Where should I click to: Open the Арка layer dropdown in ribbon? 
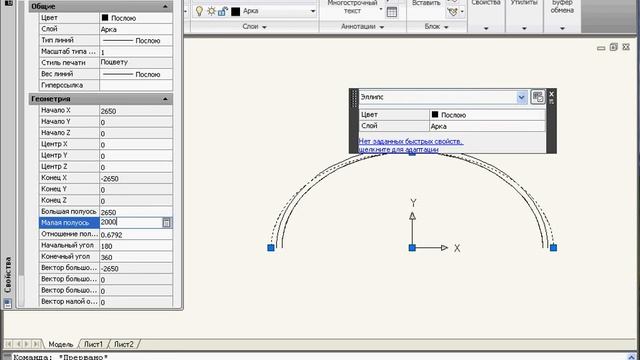click(x=313, y=11)
